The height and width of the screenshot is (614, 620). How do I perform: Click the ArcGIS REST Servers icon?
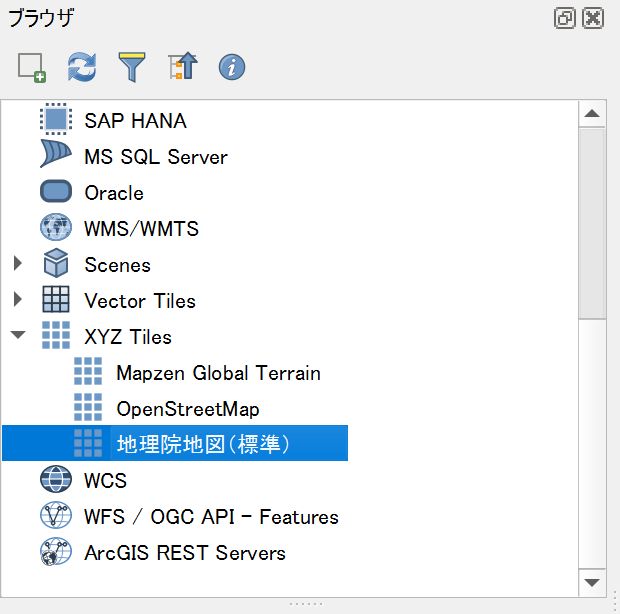coord(56,552)
